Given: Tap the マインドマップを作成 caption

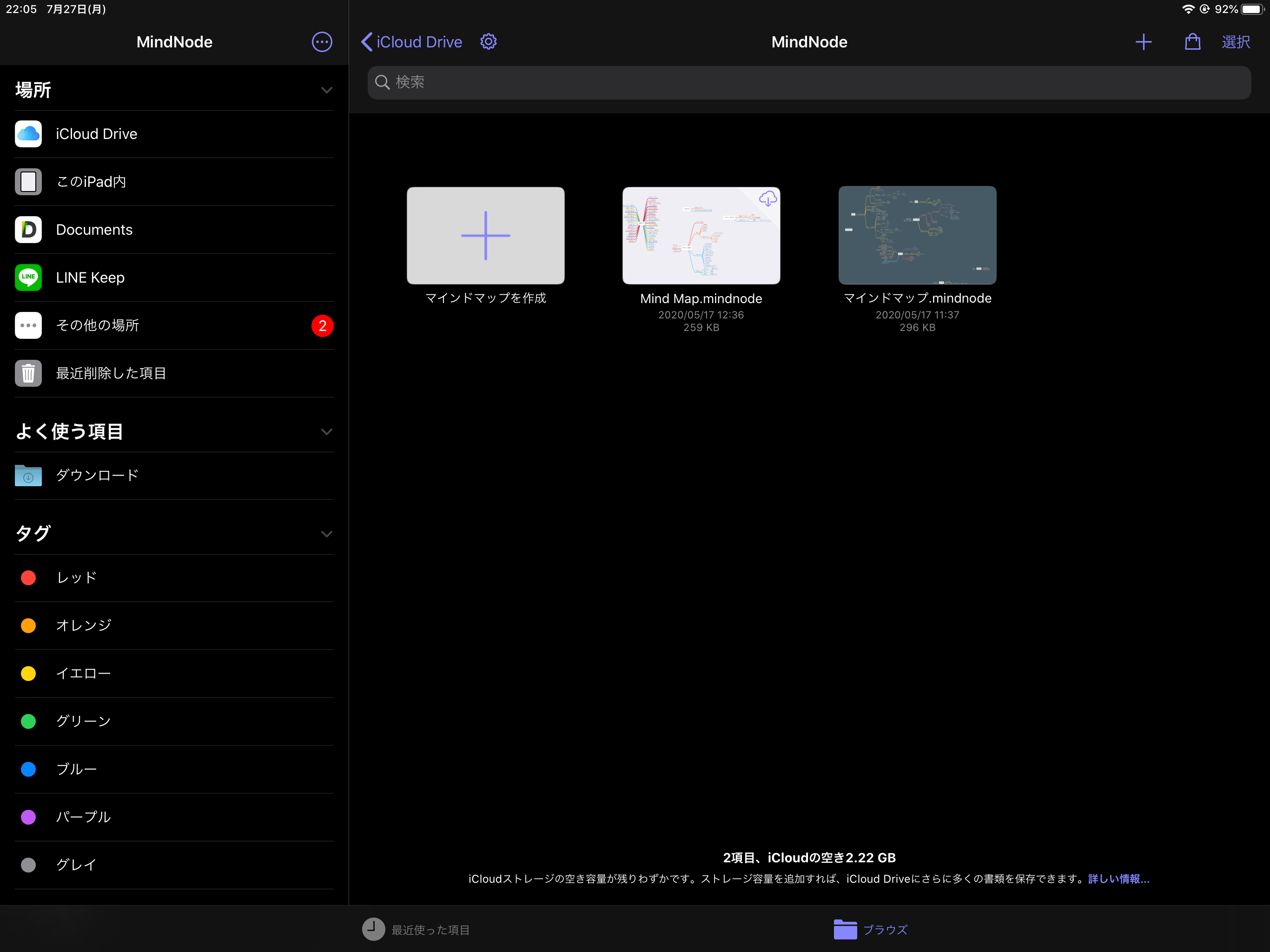Looking at the screenshot, I should coord(486,298).
